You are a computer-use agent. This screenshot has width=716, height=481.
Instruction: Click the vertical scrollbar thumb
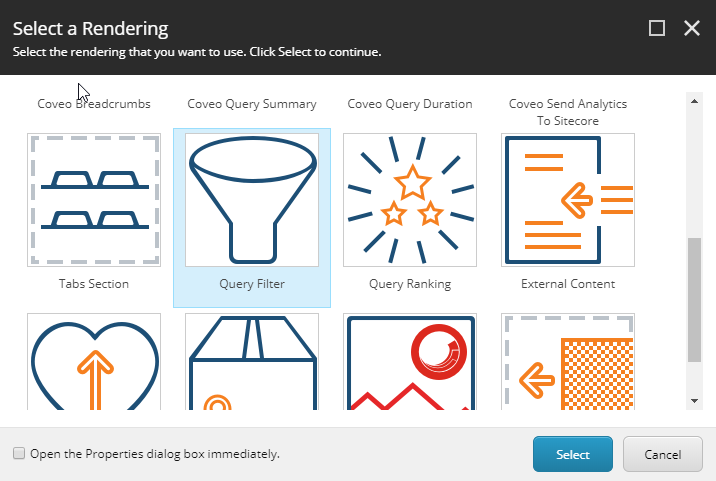(x=695, y=300)
